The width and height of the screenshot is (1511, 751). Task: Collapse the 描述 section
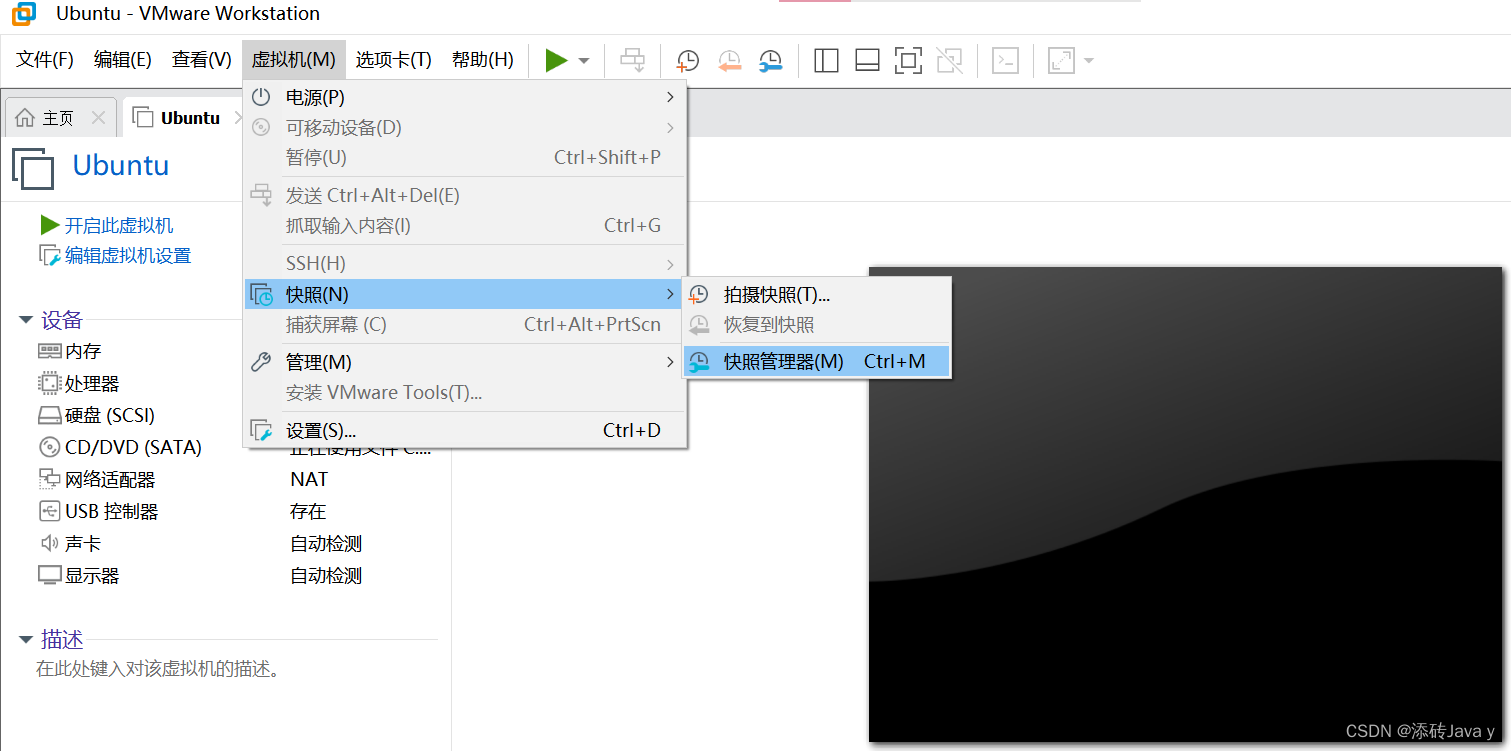coord(26,640)
